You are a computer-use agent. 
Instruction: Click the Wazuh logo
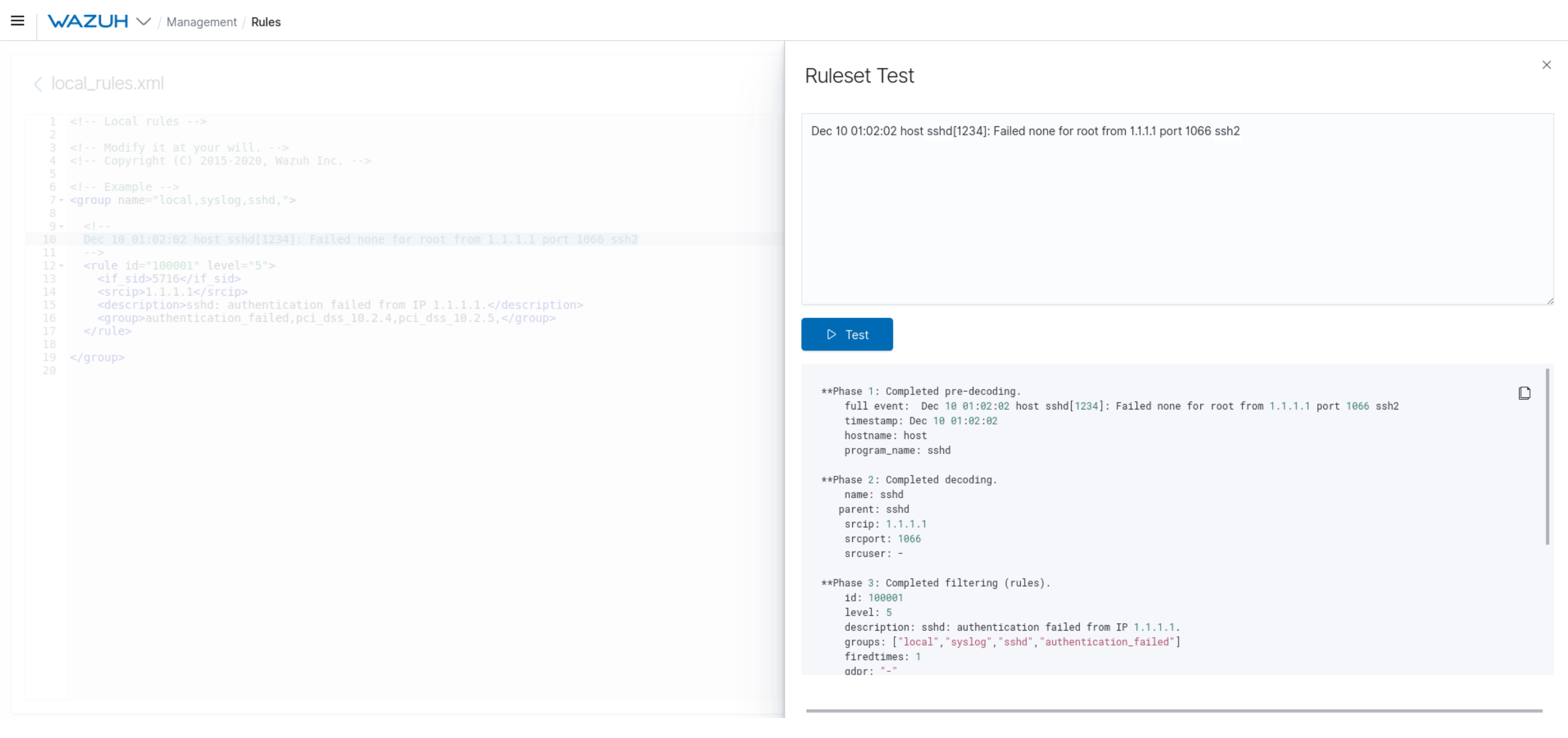click(88, 21)
